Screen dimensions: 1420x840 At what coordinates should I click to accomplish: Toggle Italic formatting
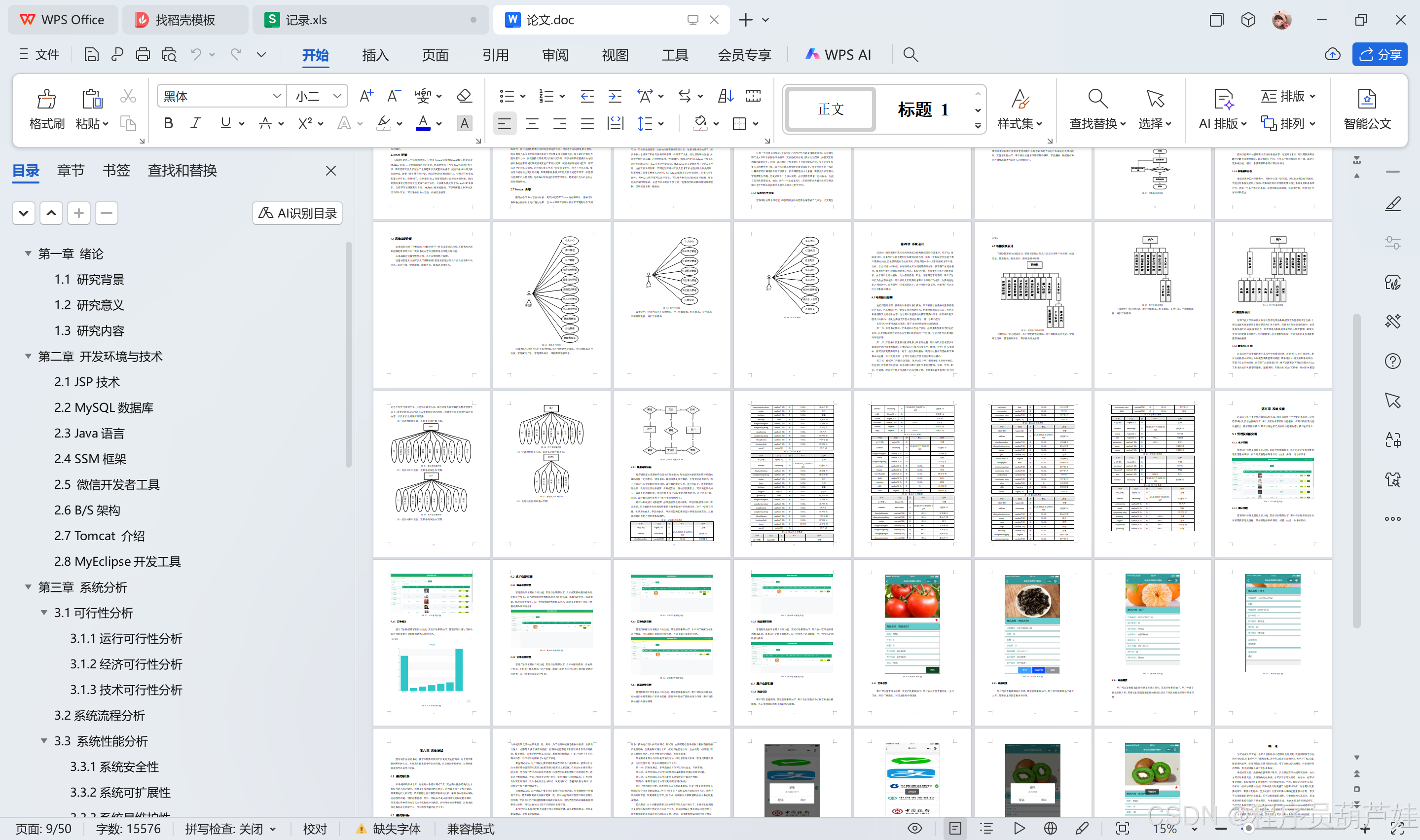point(196,123)
